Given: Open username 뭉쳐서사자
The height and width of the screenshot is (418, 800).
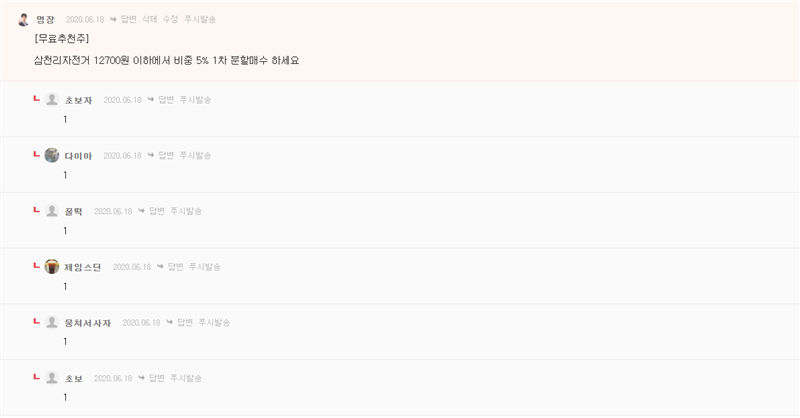Looking at the screenshot, I should [x=88, y=323].
